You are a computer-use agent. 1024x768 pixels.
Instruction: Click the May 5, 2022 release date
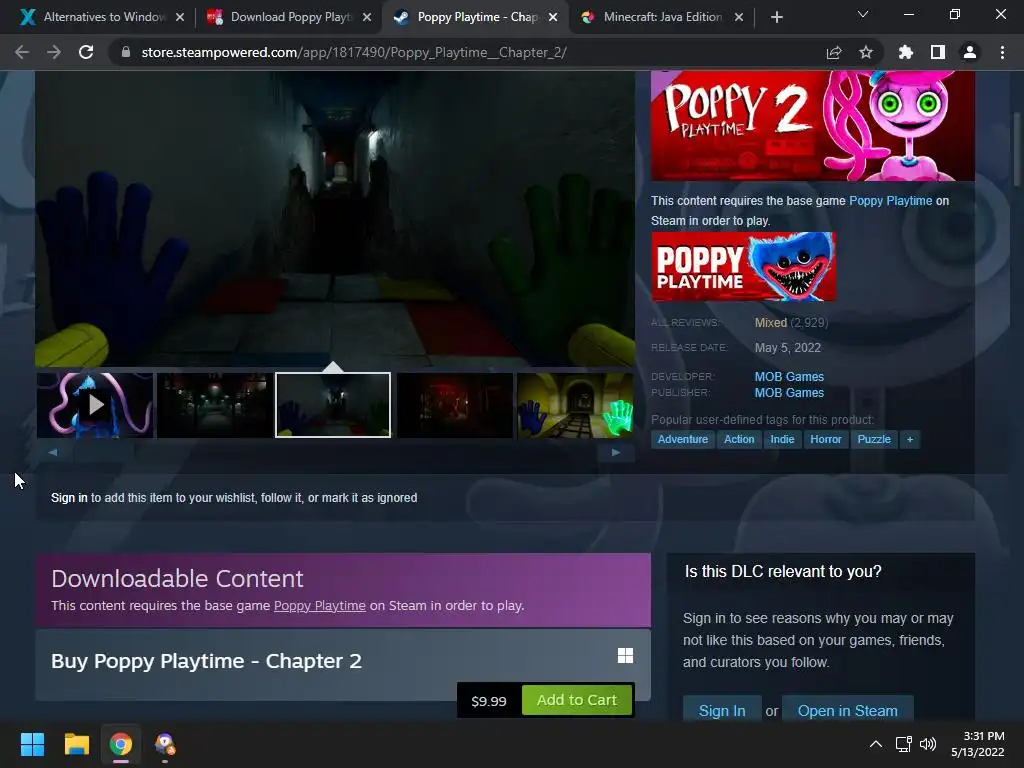pos(788,347)
